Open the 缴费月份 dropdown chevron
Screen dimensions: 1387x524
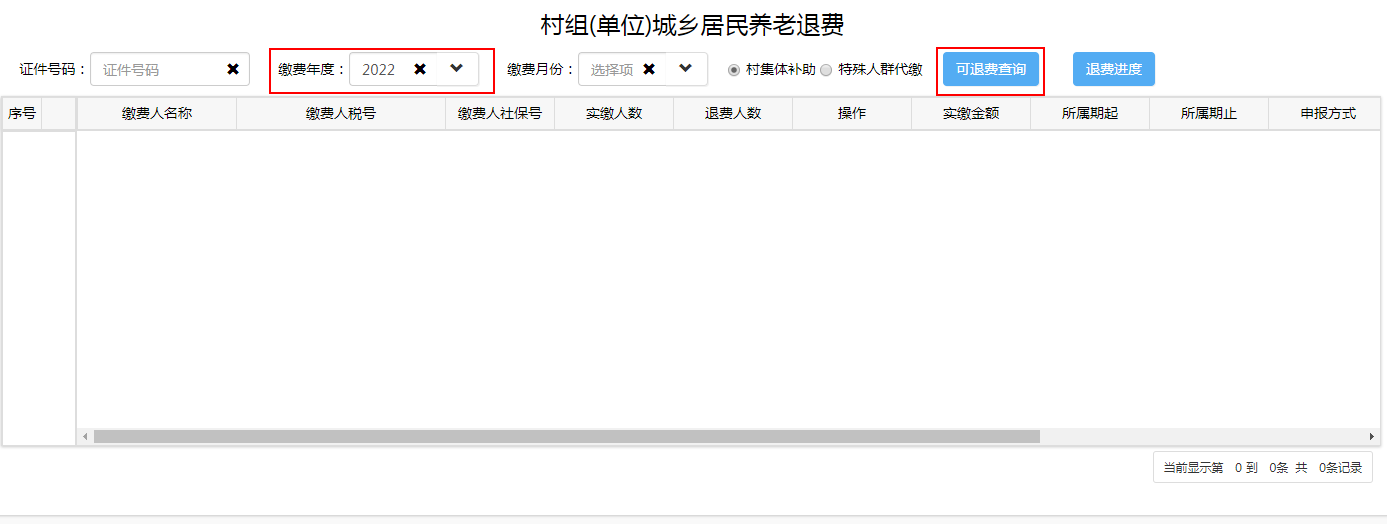pos(685,69)
